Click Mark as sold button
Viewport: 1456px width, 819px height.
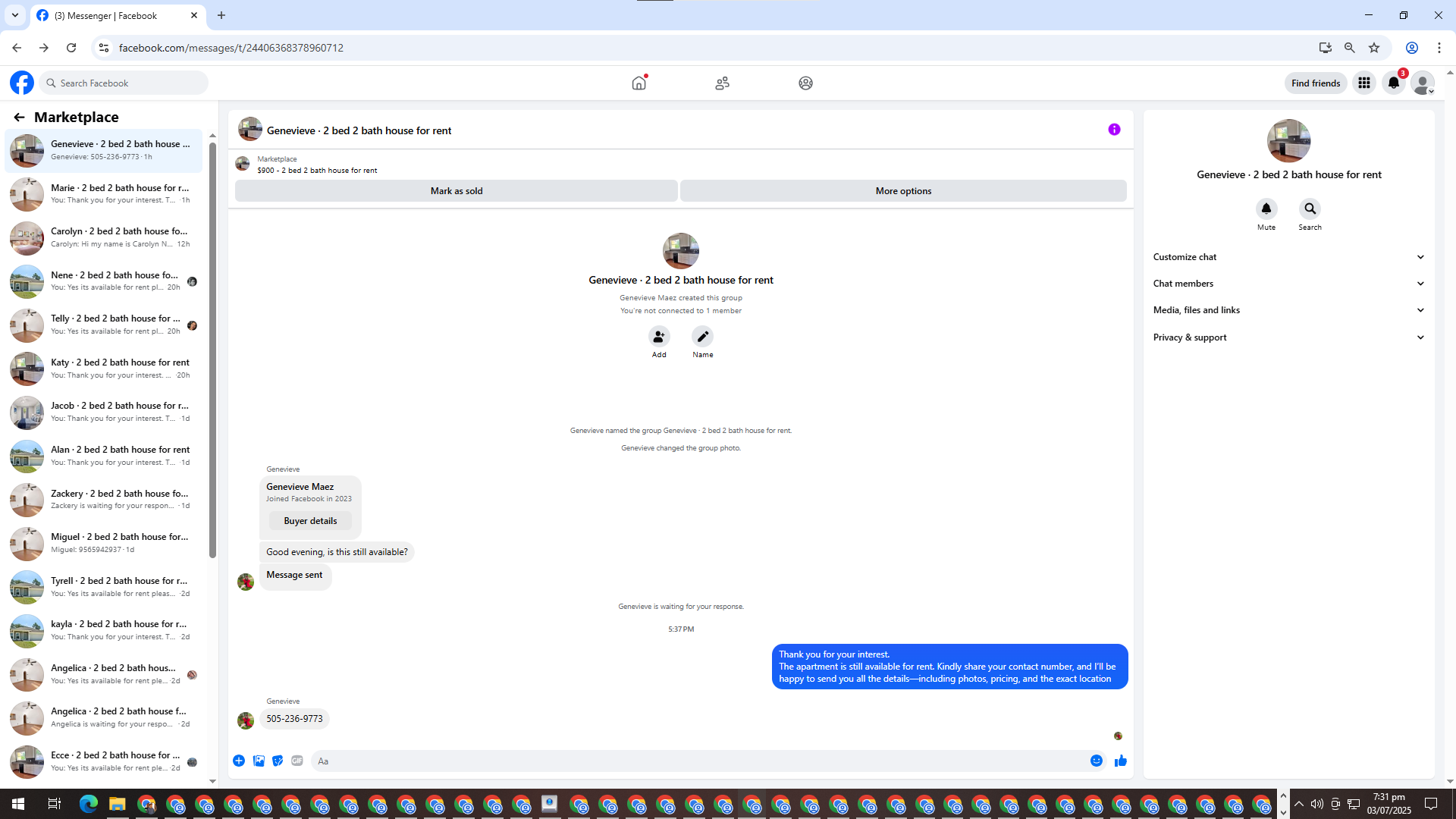point(456,191)
